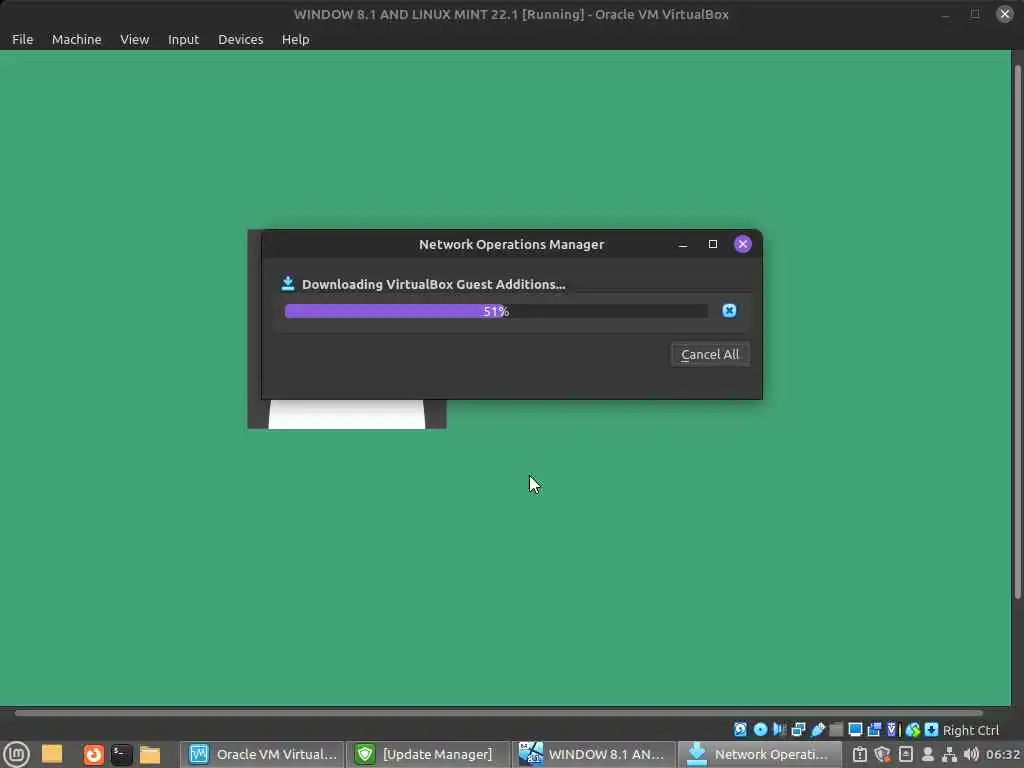Open the Linux Mint start menu

[16, 754]
